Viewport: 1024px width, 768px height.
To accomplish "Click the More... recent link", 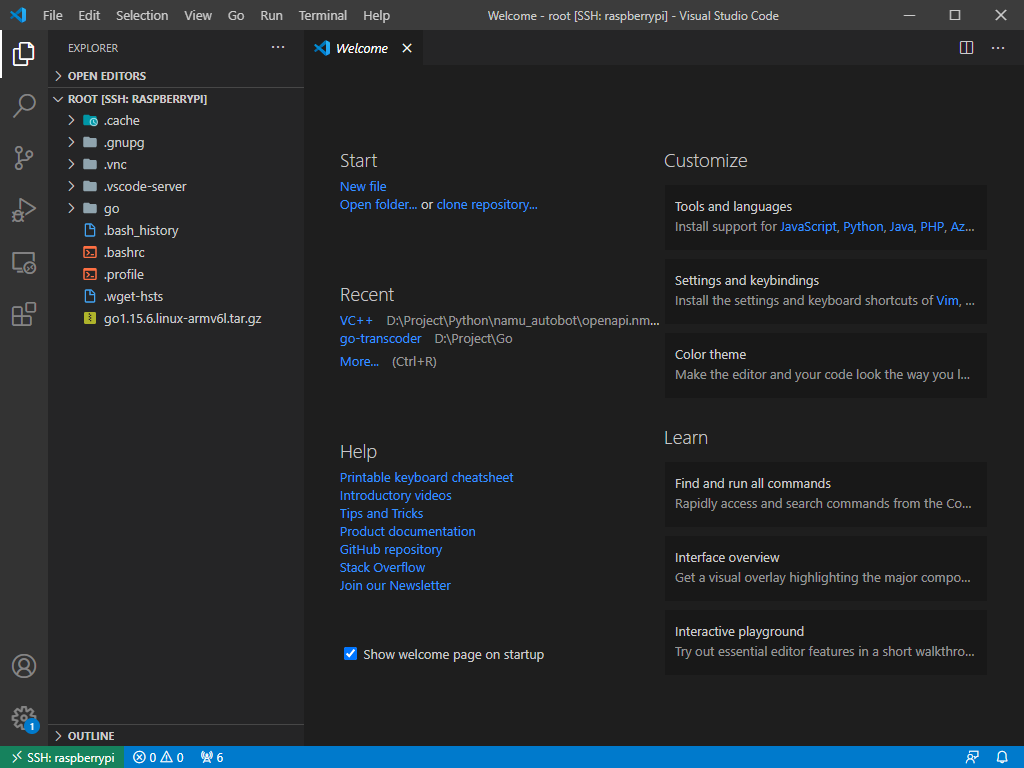I will (x=359, y=361).
